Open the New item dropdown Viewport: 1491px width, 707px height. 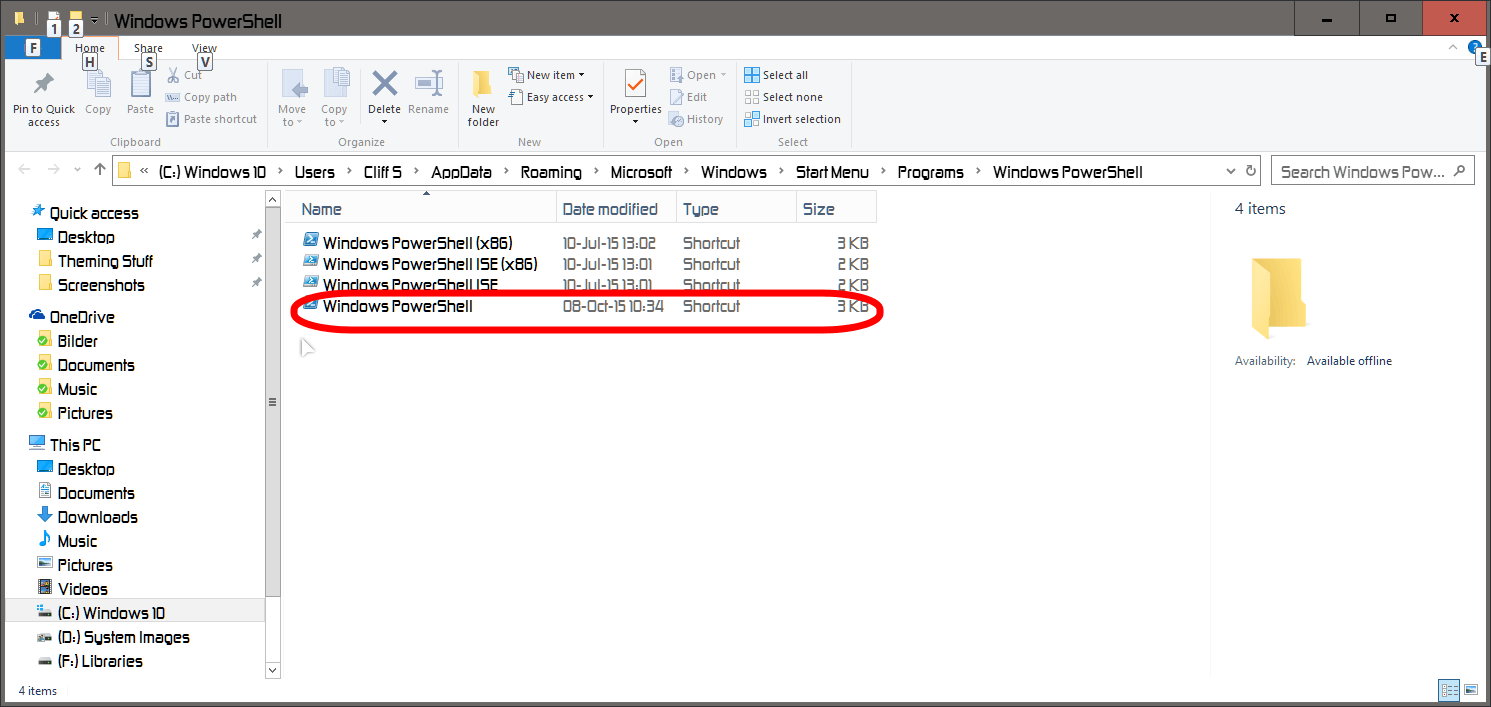pos(546,75)
